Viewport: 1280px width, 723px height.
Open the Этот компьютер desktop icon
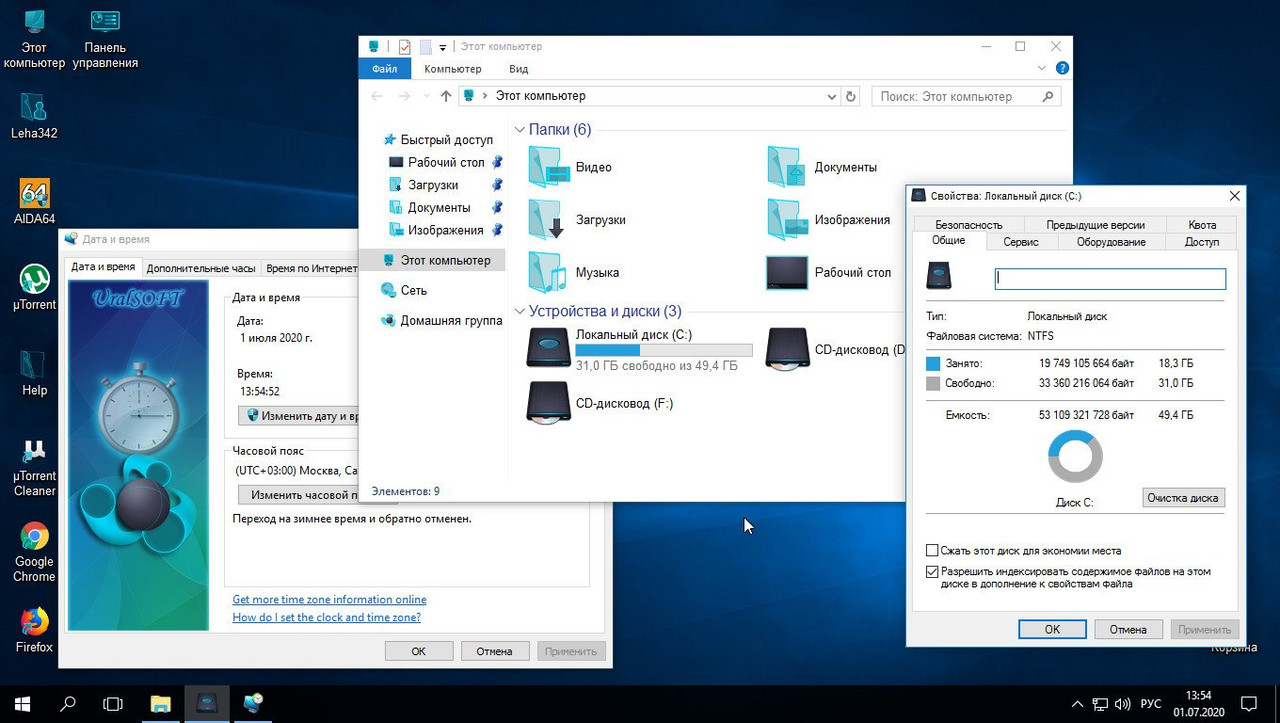pos(34,38)
